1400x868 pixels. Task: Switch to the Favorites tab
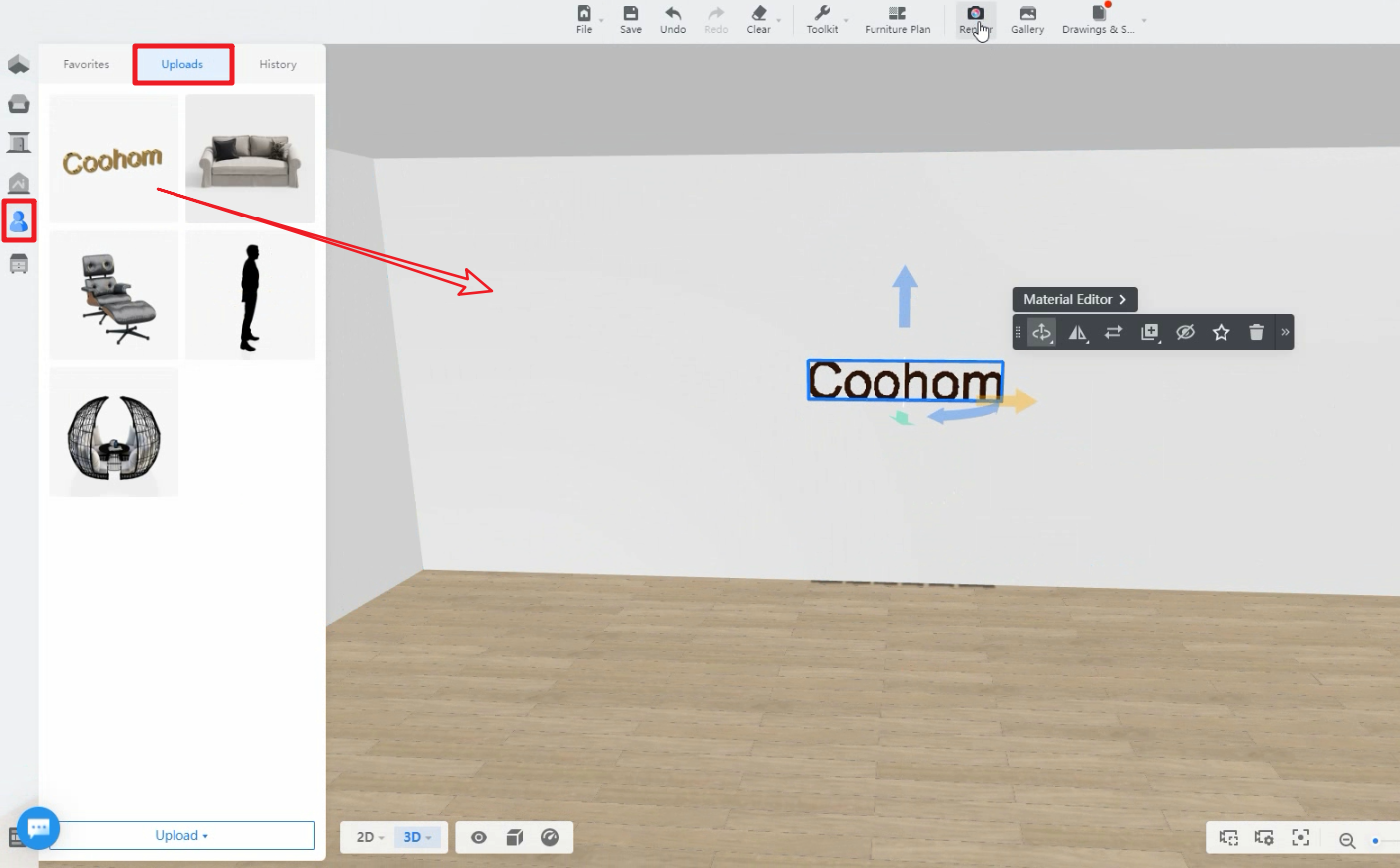(x=86, y=65)
